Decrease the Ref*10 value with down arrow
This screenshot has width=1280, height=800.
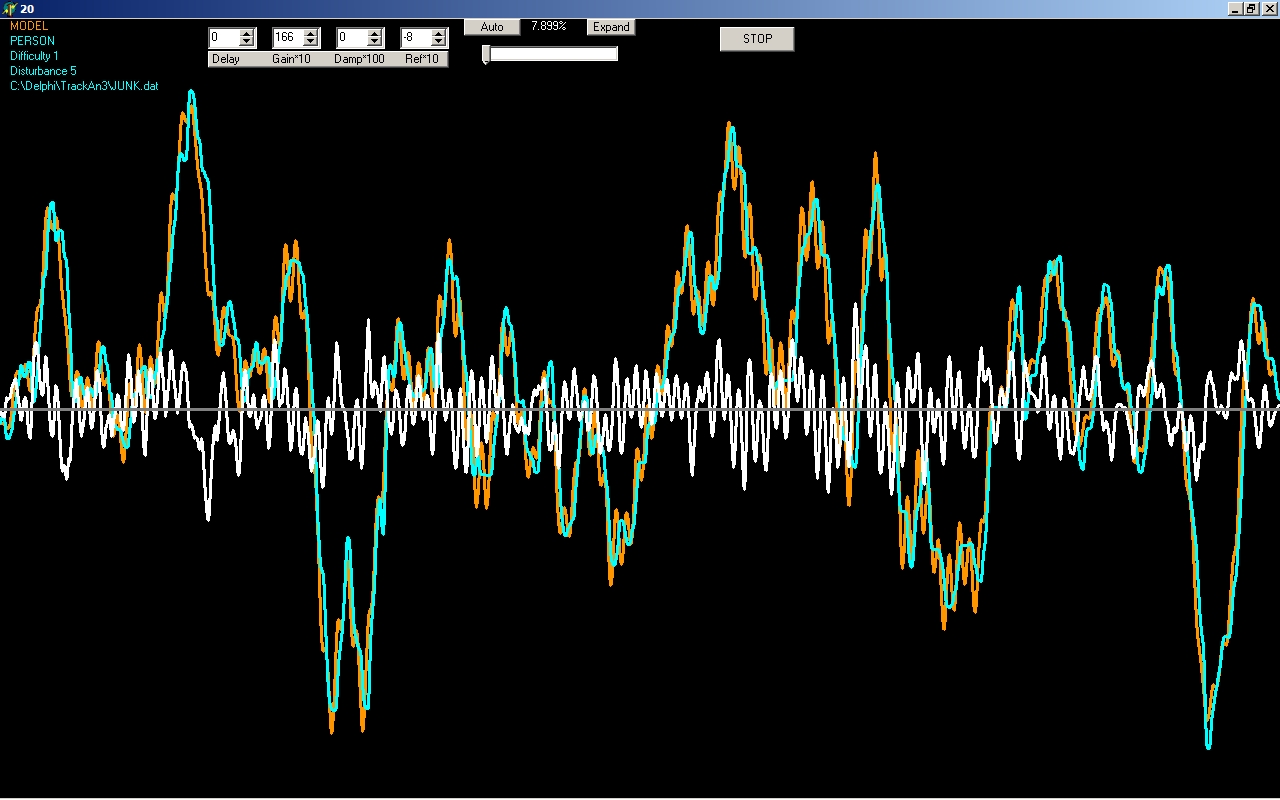click(x=438, y=42)
